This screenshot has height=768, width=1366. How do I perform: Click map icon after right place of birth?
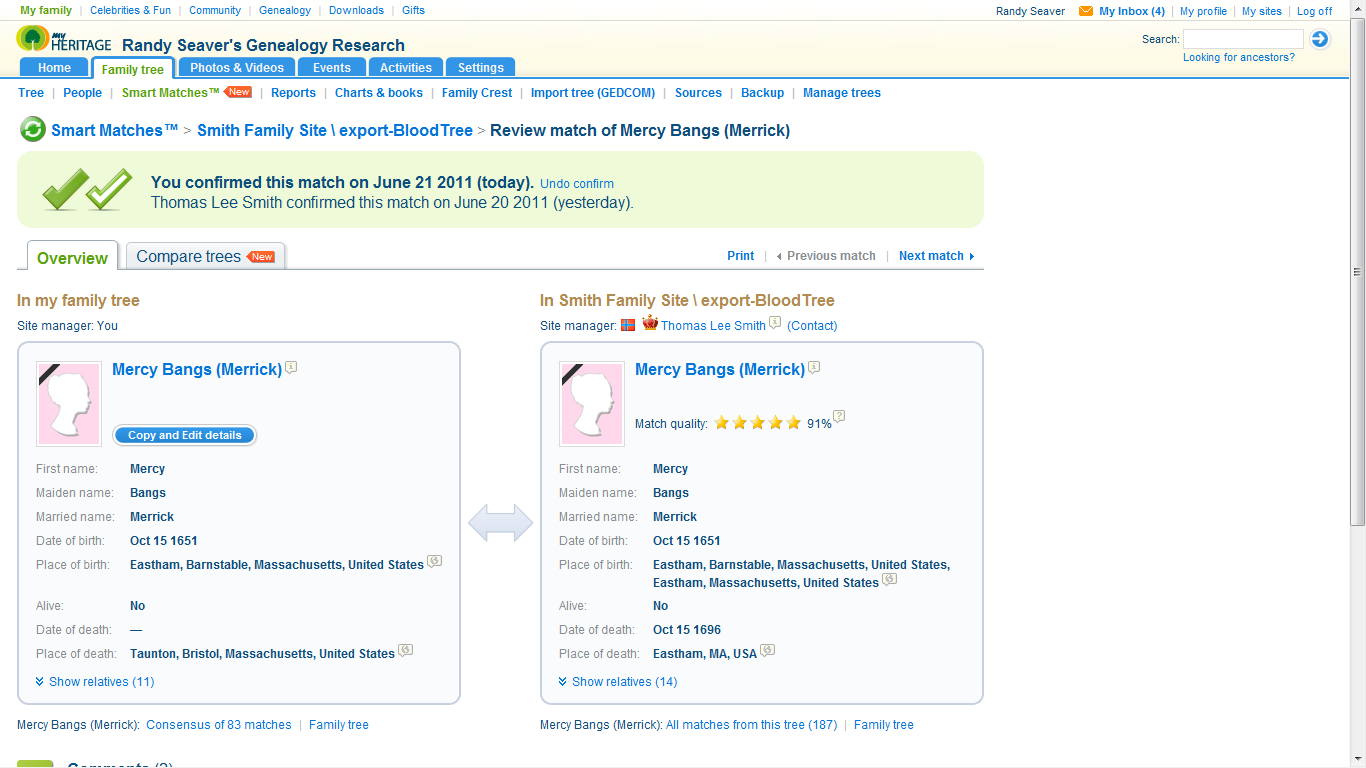(x=889, y=579)
